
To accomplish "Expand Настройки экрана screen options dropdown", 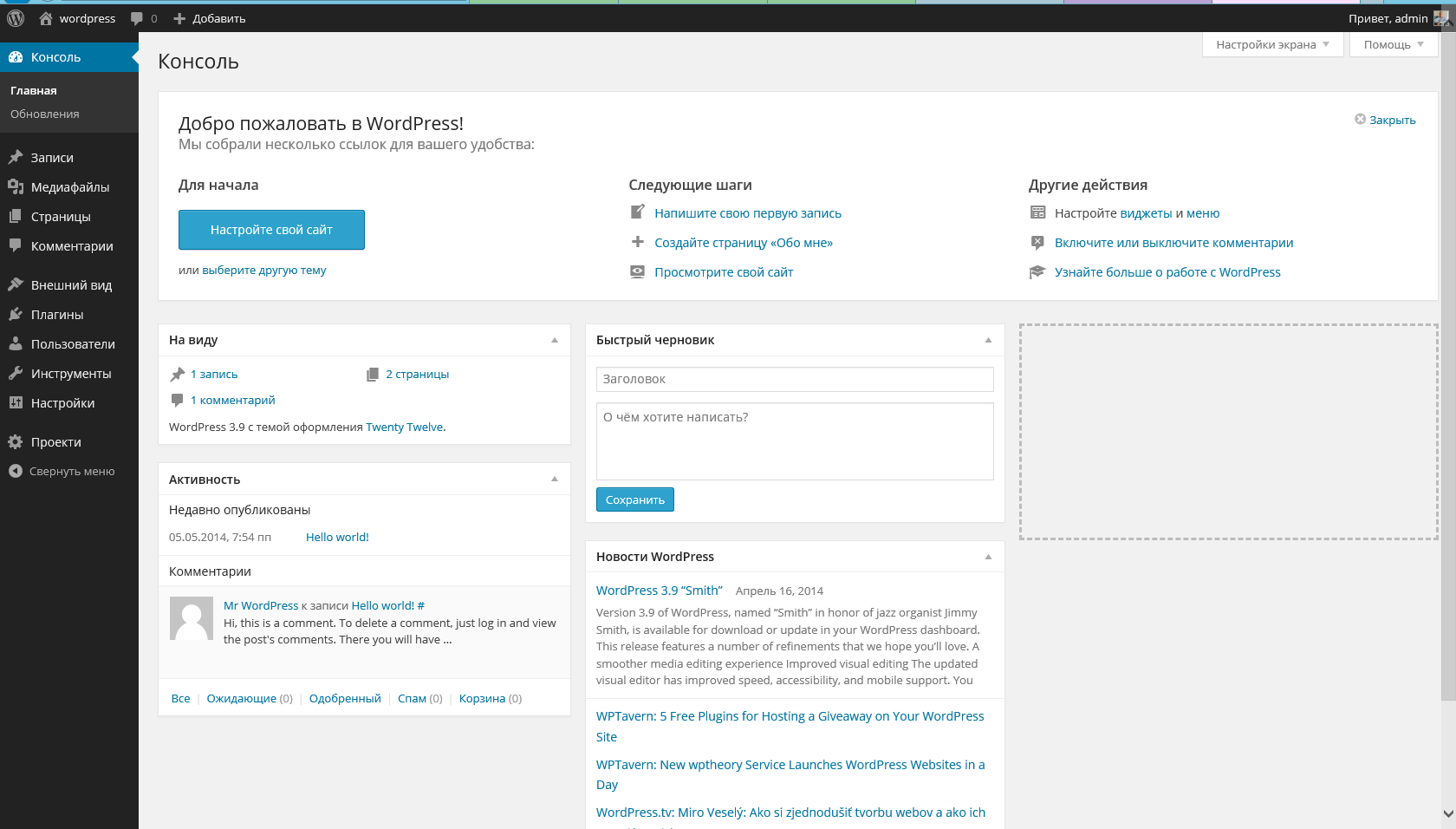I will [x=1272, y=44].
